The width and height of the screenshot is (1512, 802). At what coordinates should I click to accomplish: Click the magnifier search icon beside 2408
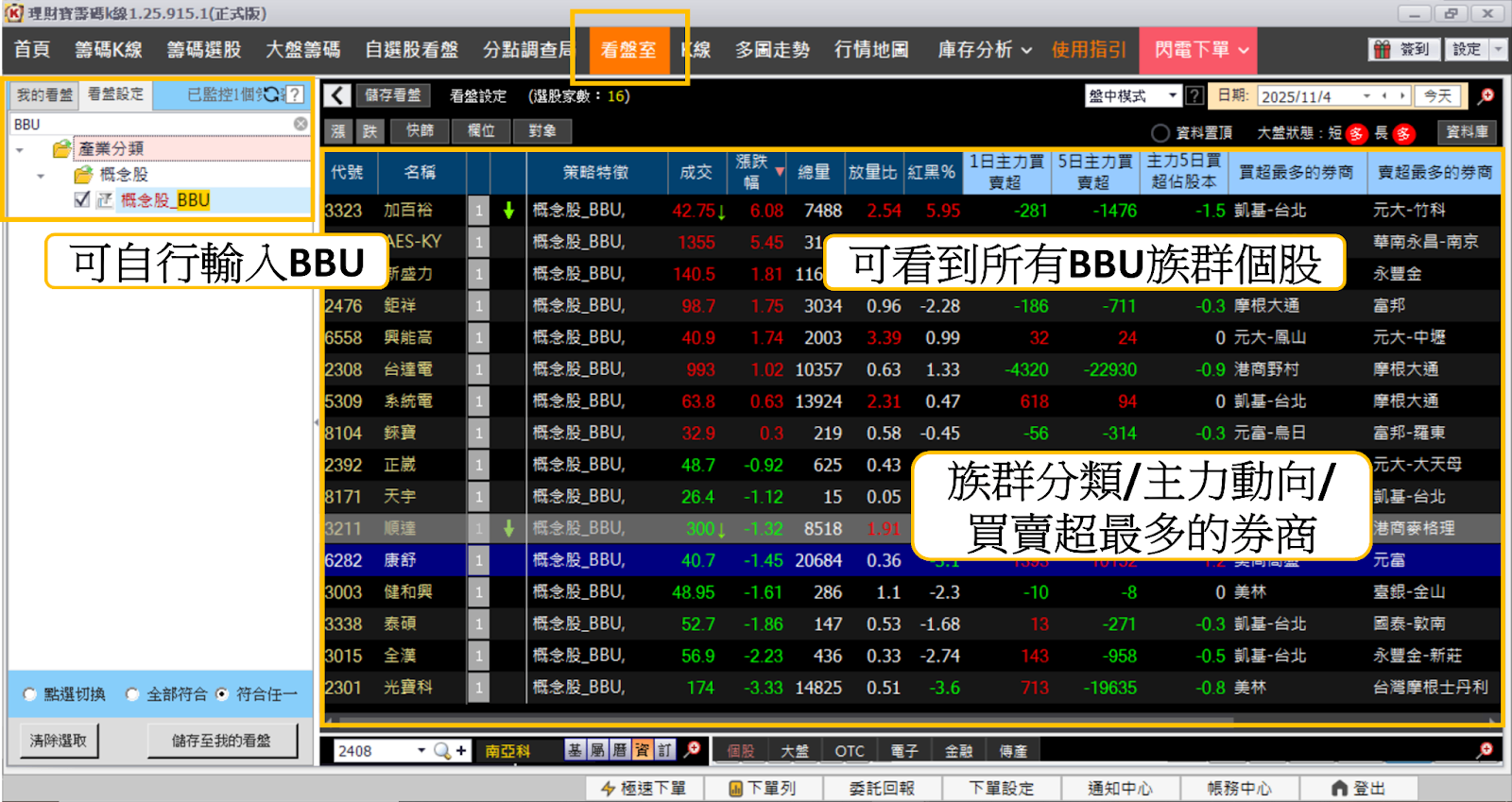[441, 751]
